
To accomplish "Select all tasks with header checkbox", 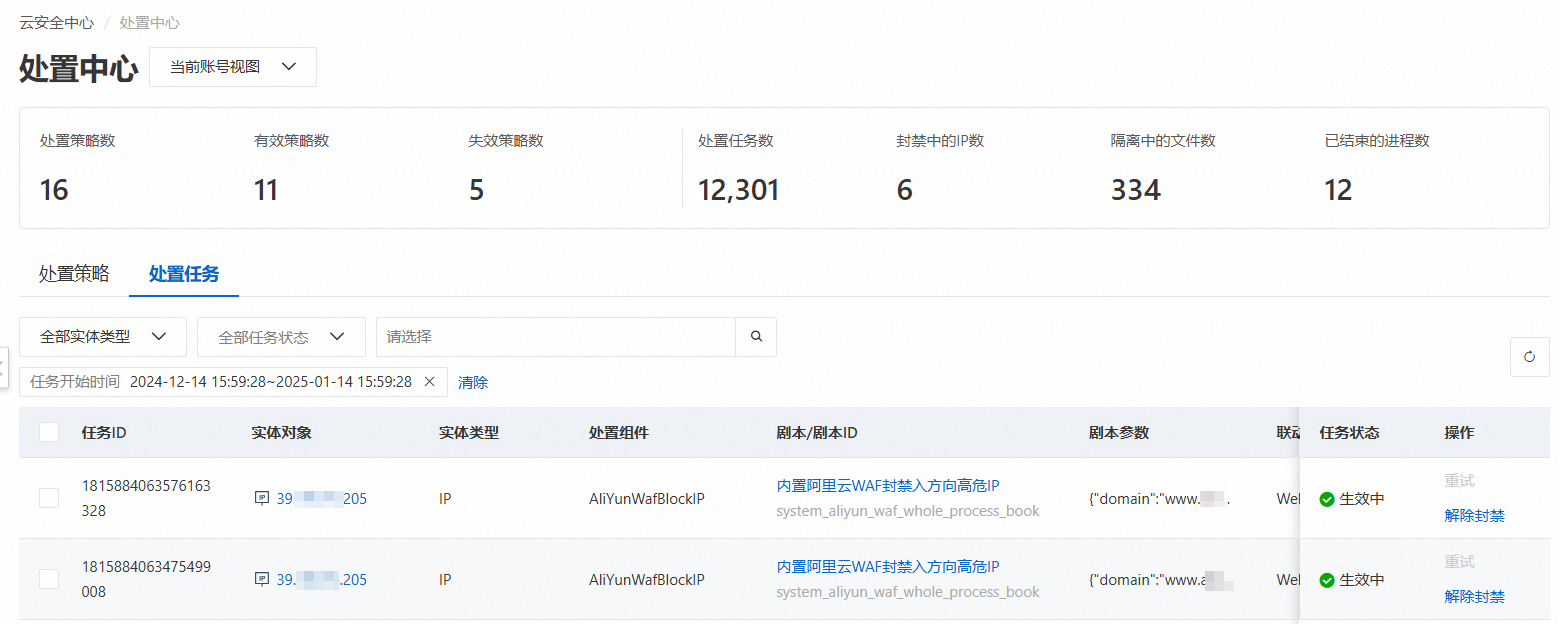I will pyautogui.click(x=49, y=432).
